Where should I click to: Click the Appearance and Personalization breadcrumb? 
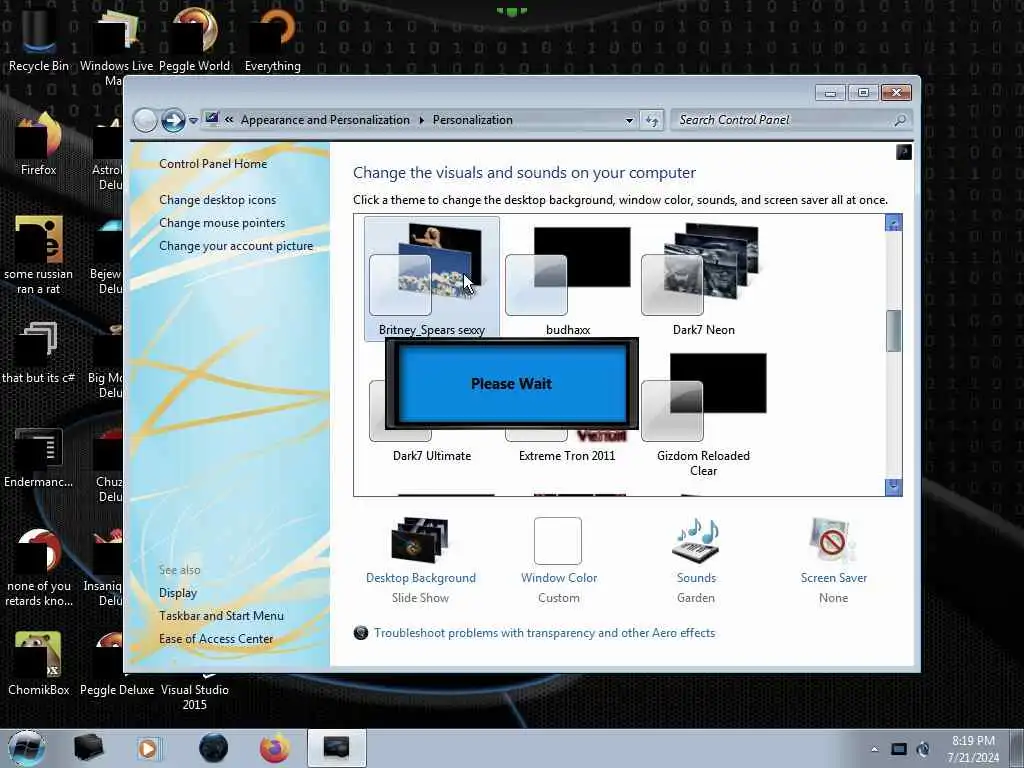click(325, 120)
